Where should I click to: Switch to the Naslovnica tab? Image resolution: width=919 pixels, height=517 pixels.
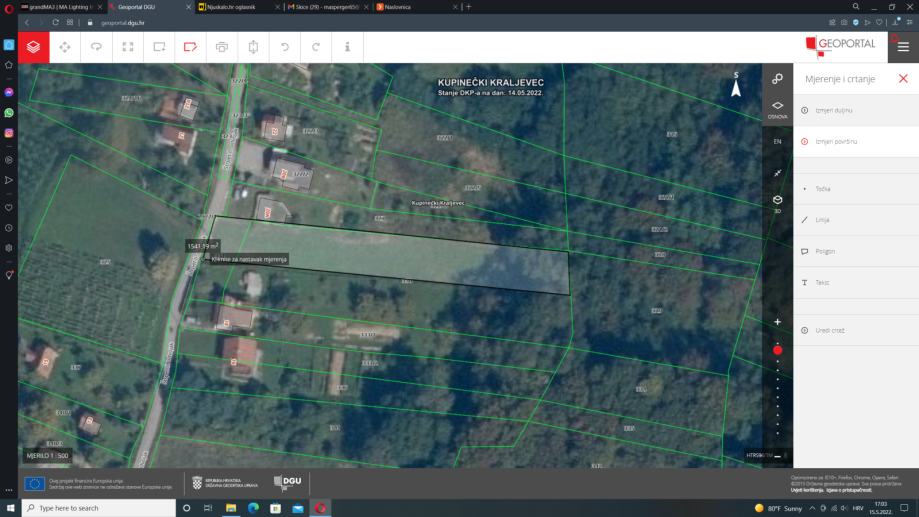click(415, 7)
